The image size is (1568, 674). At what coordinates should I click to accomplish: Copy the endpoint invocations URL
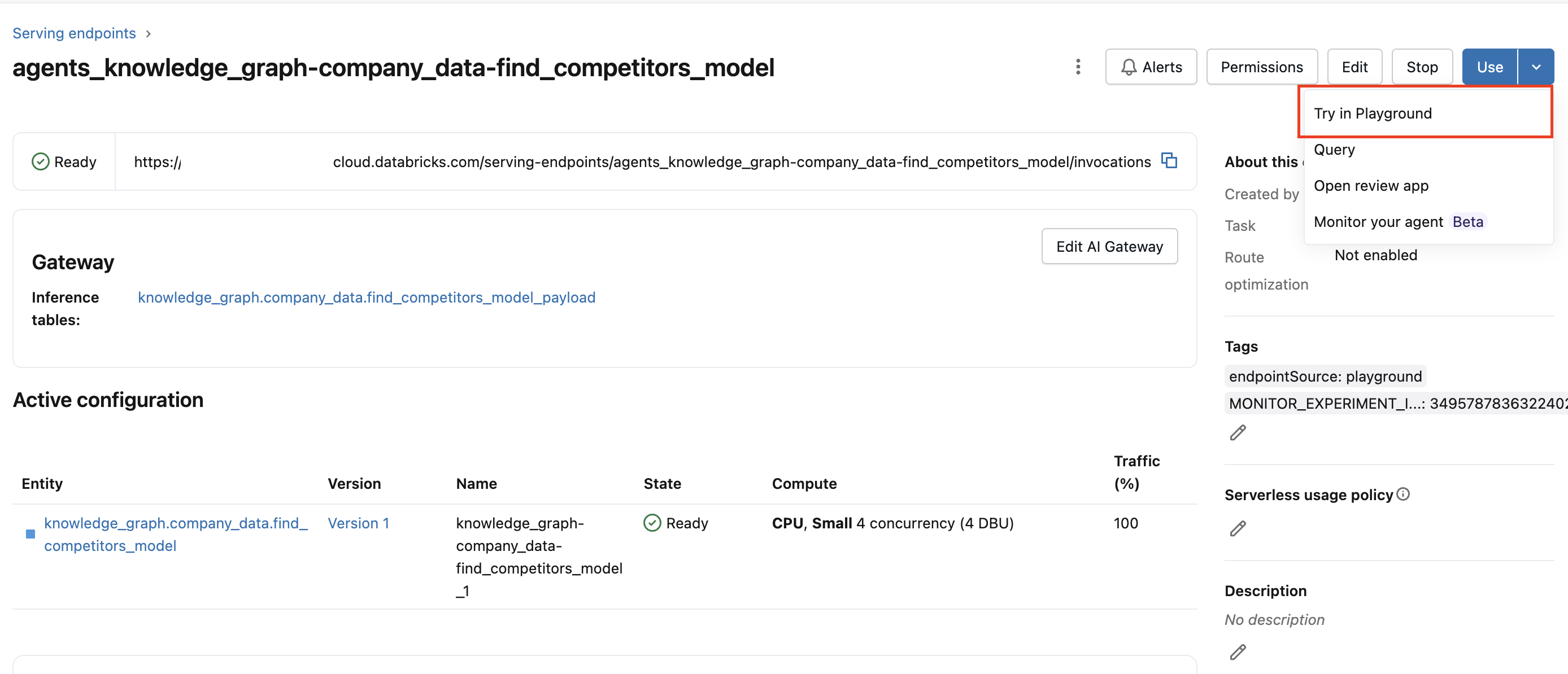(1169, 160)
